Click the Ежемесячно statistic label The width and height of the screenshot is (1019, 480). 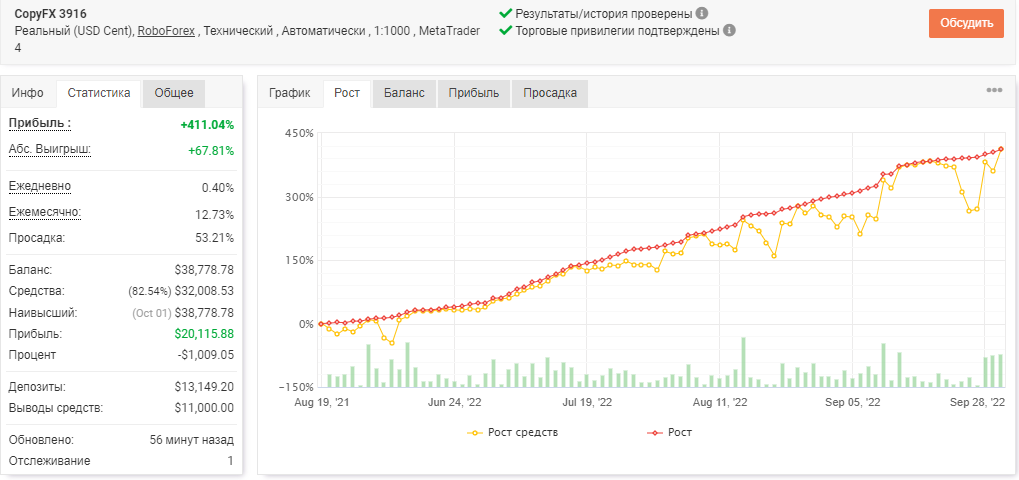click(45, 213)
